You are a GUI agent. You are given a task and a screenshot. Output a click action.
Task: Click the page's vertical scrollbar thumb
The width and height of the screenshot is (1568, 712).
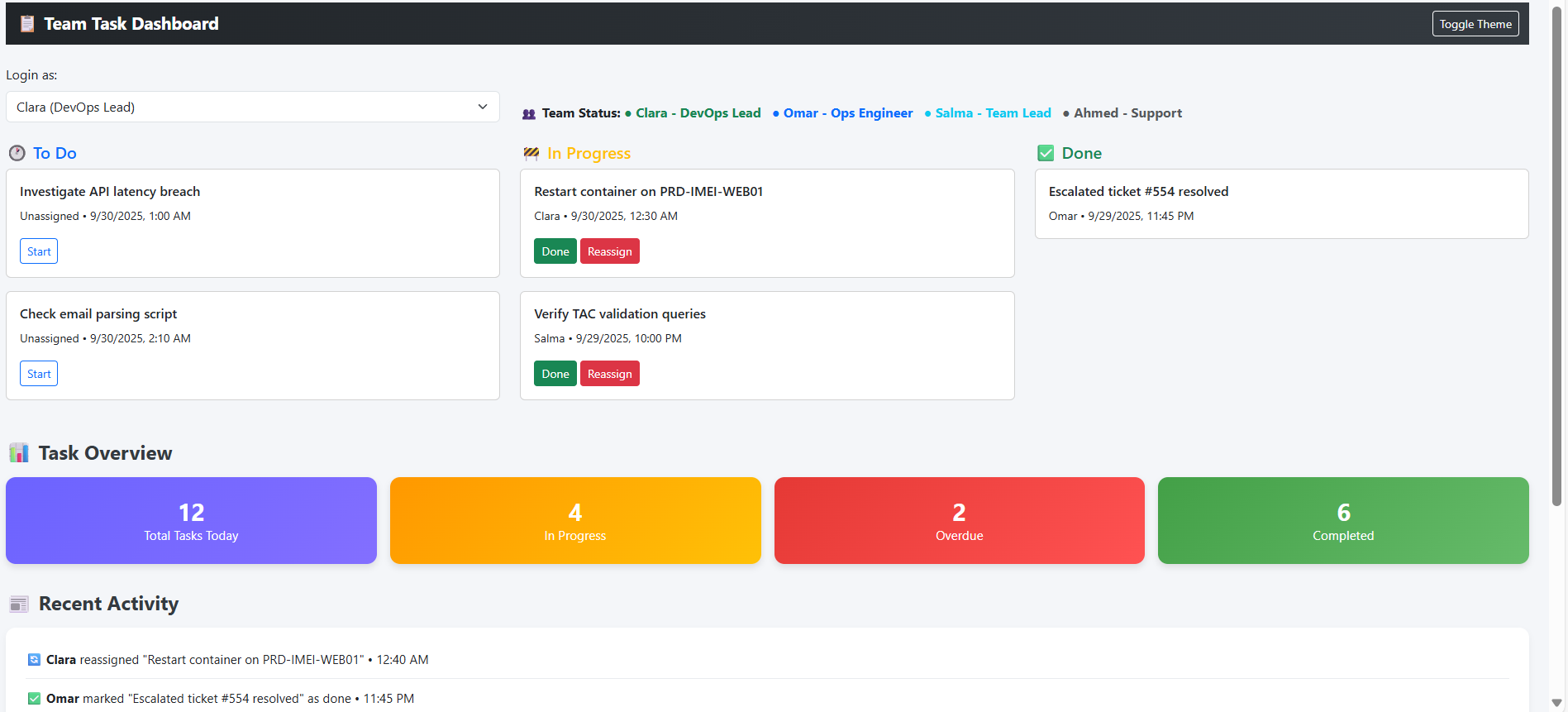click(1557, 256)
